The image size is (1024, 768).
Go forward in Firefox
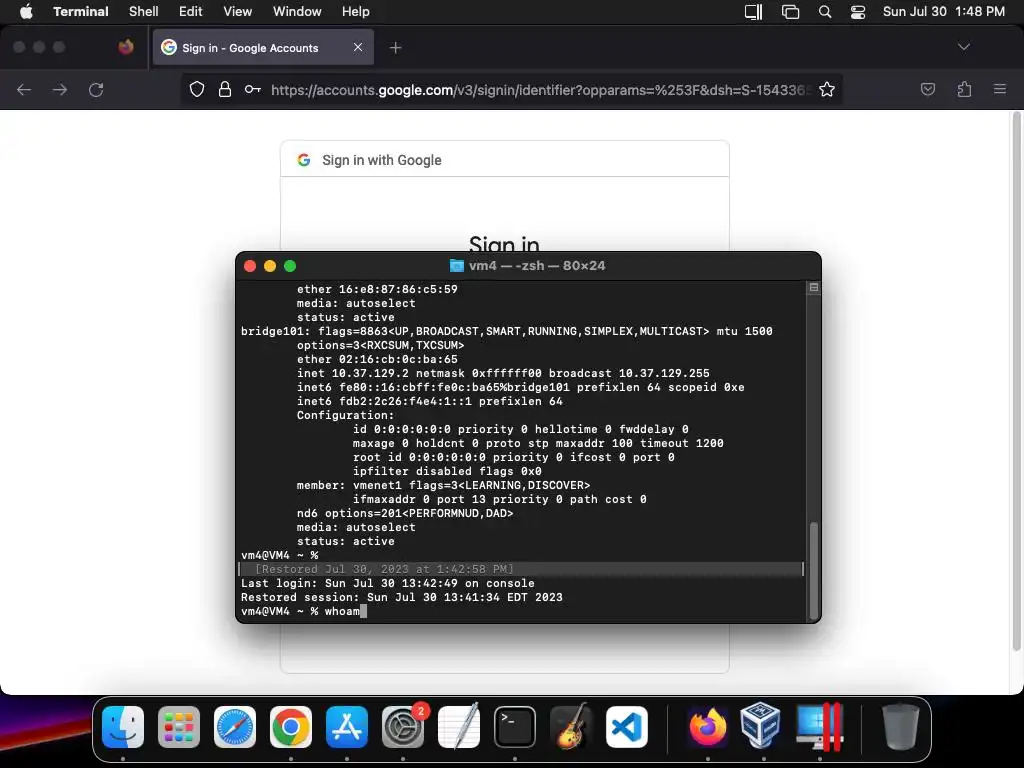[60, 89]
